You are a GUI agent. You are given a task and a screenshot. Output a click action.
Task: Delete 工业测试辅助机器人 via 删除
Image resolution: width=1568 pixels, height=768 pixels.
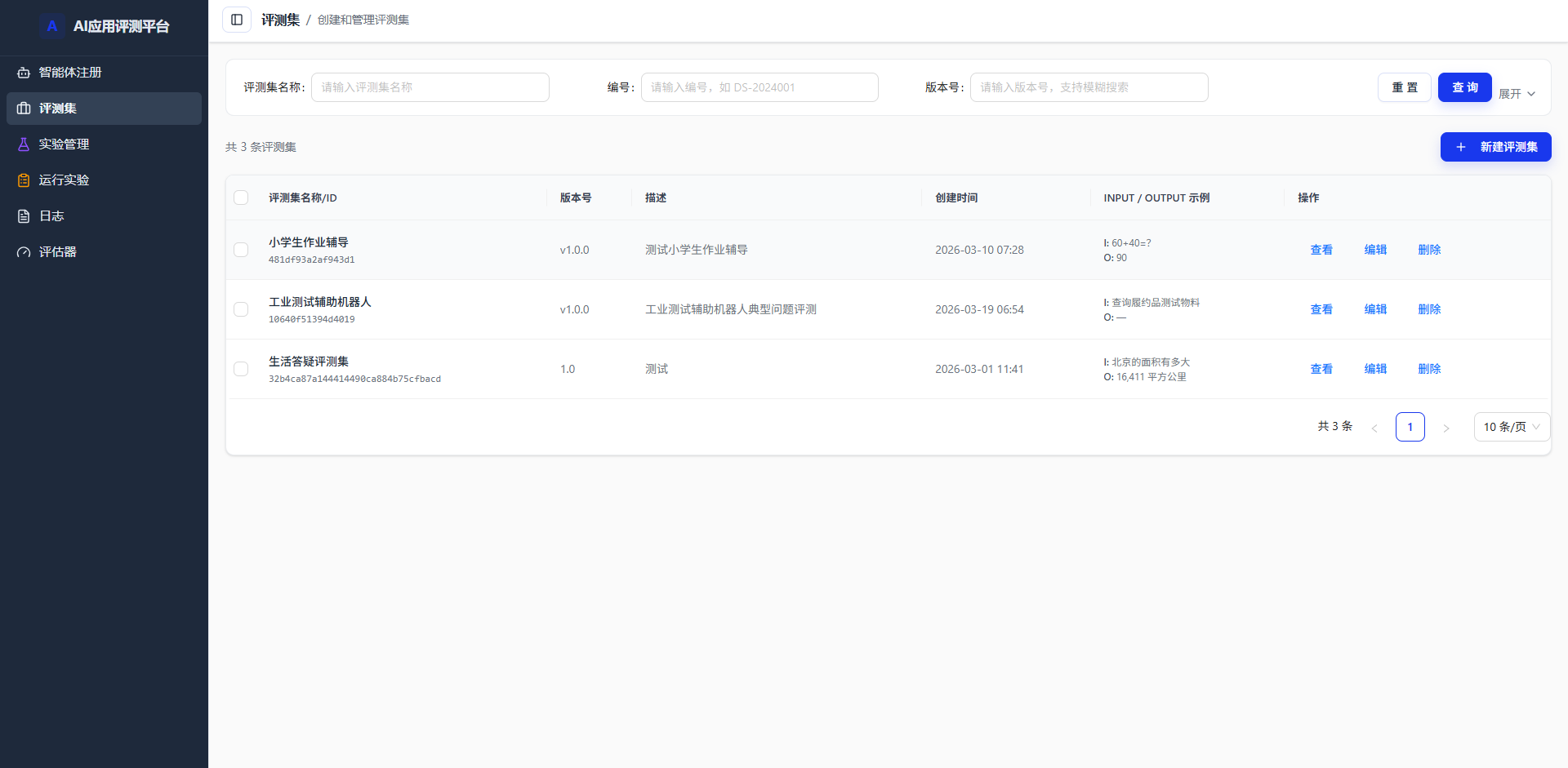(1429, 309)
